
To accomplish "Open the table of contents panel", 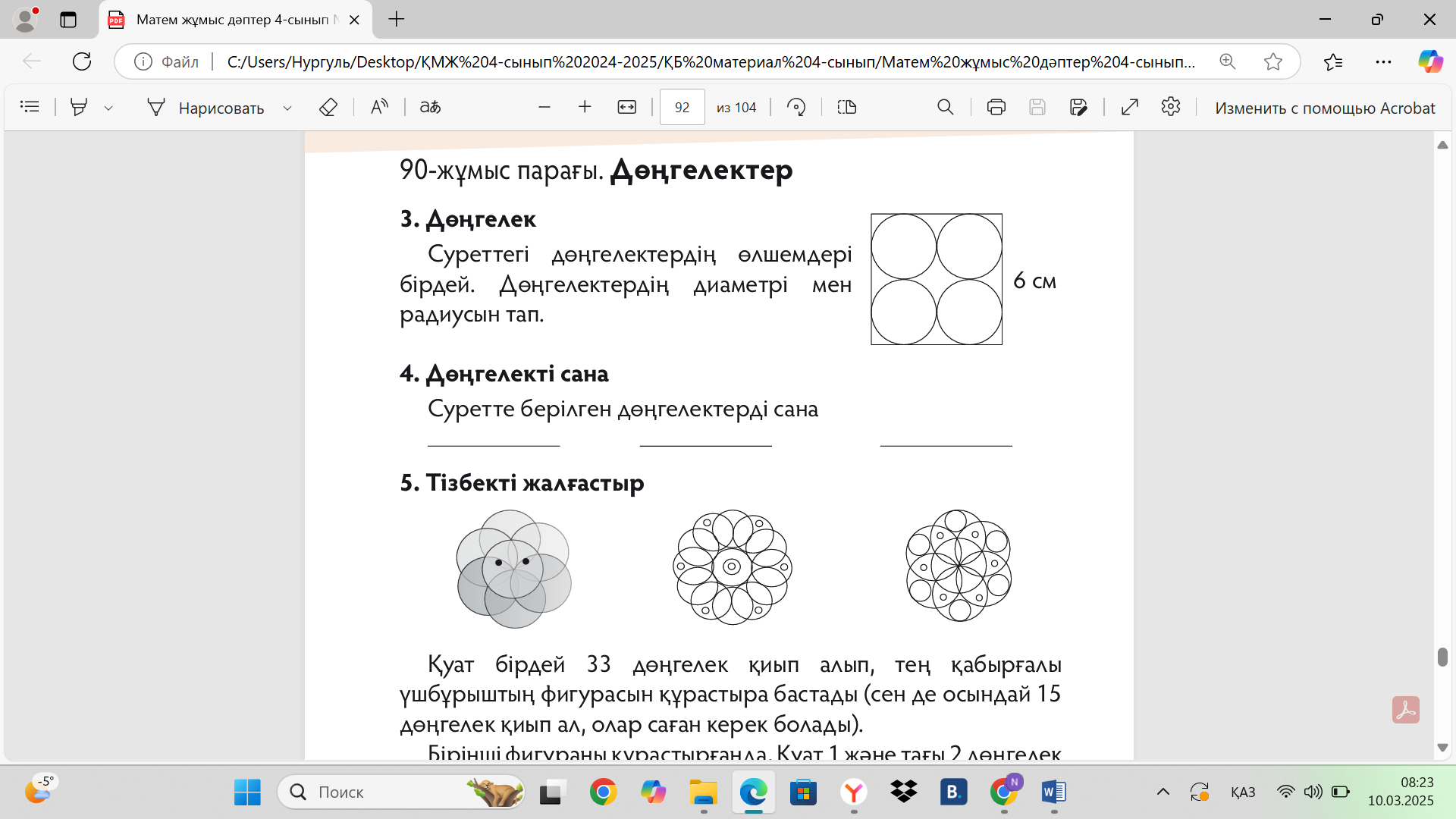I will (x=30, y=107).
